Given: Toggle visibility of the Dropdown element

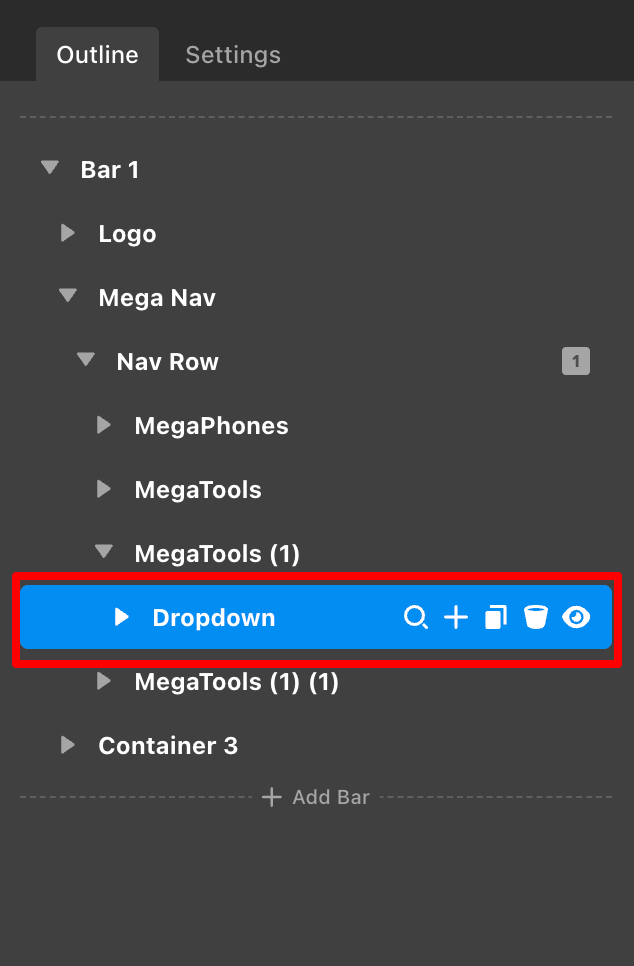Looking at the screenshot, I should [576, 618].
